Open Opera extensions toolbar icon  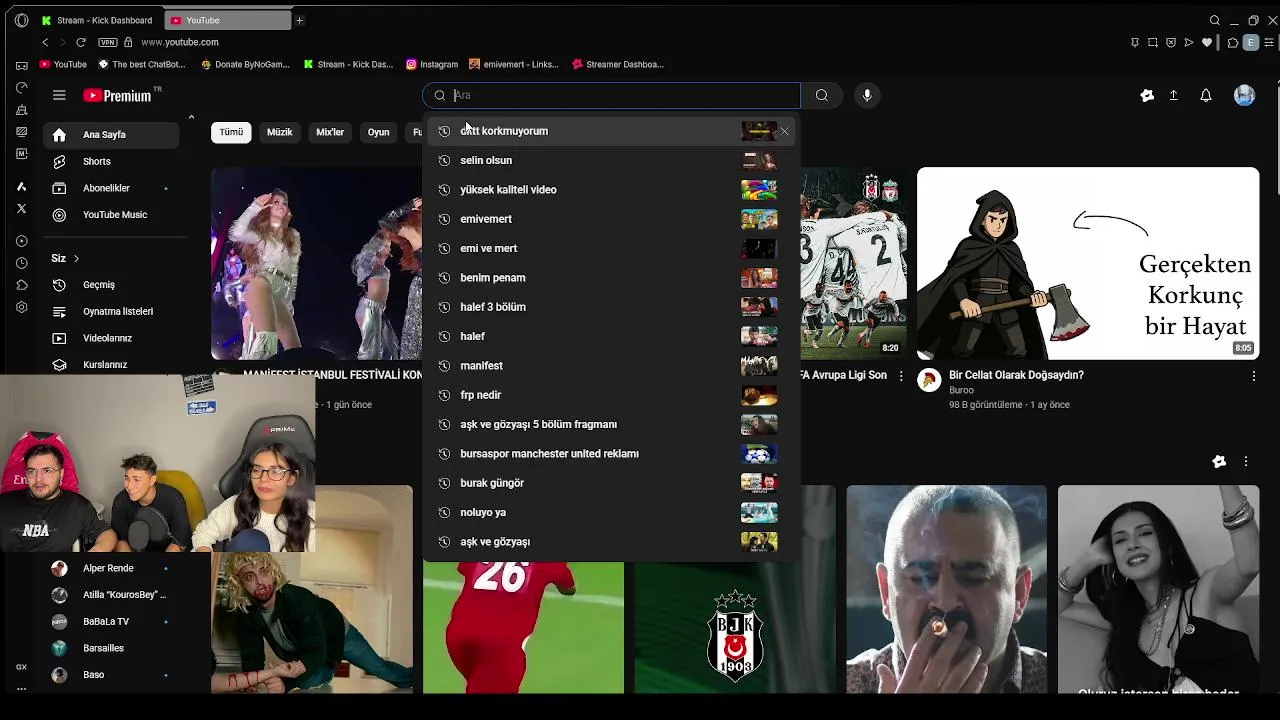[1233, 42]
